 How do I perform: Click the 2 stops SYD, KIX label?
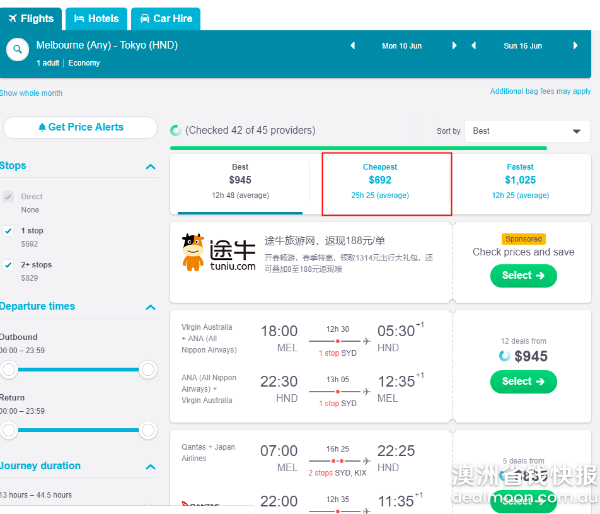click(x=338, y=473)
